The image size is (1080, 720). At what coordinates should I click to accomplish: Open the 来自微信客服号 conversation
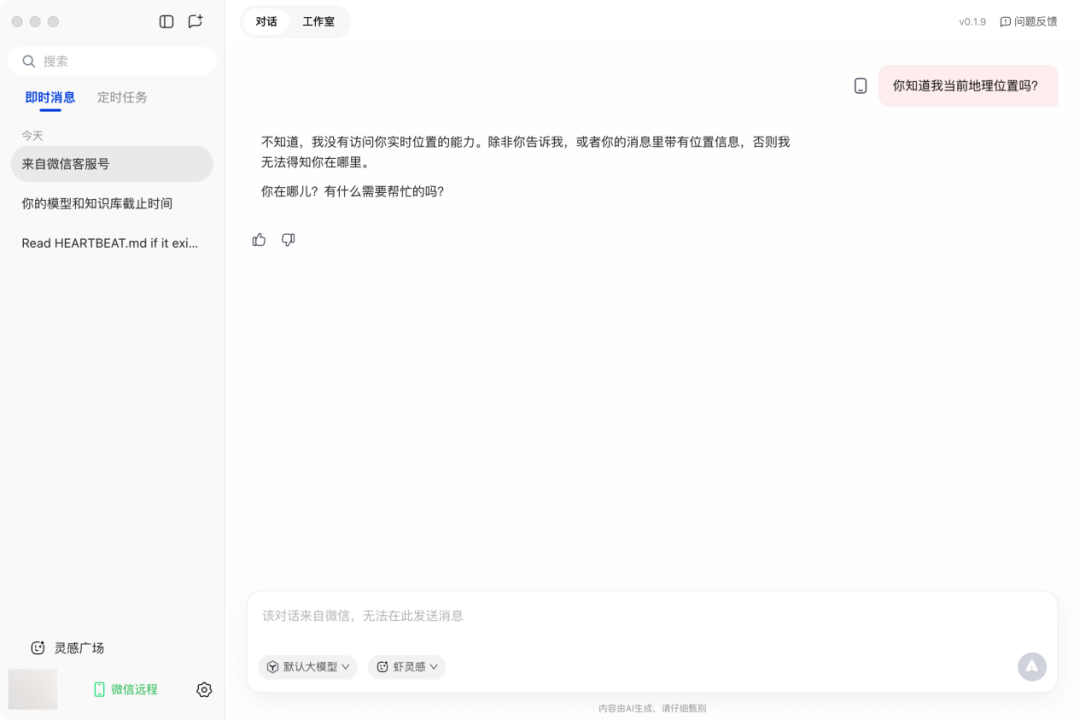112,164
